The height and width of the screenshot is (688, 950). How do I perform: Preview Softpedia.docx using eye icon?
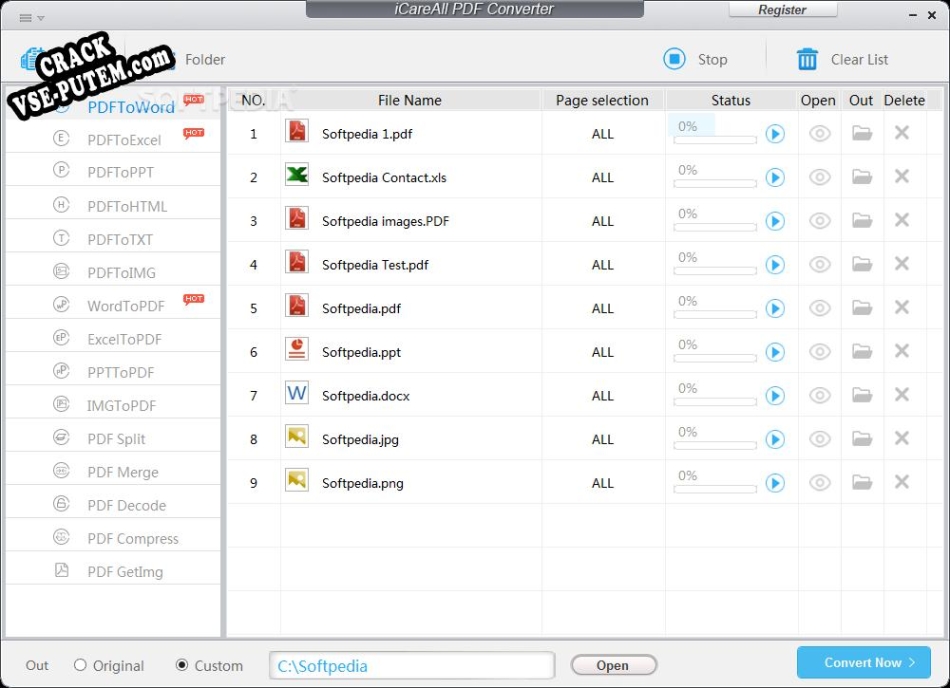click(820, 395)
